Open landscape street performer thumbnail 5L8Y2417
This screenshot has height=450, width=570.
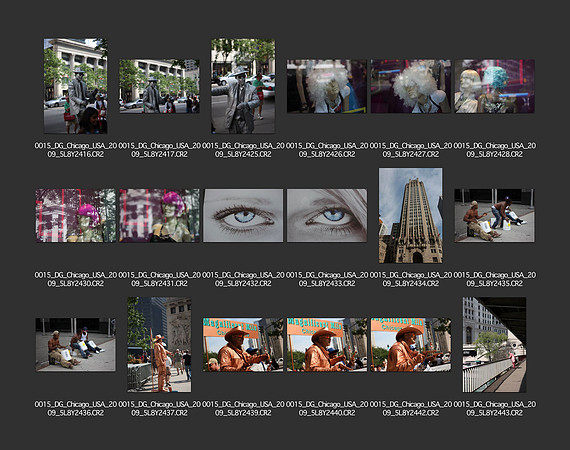(160, 86)
